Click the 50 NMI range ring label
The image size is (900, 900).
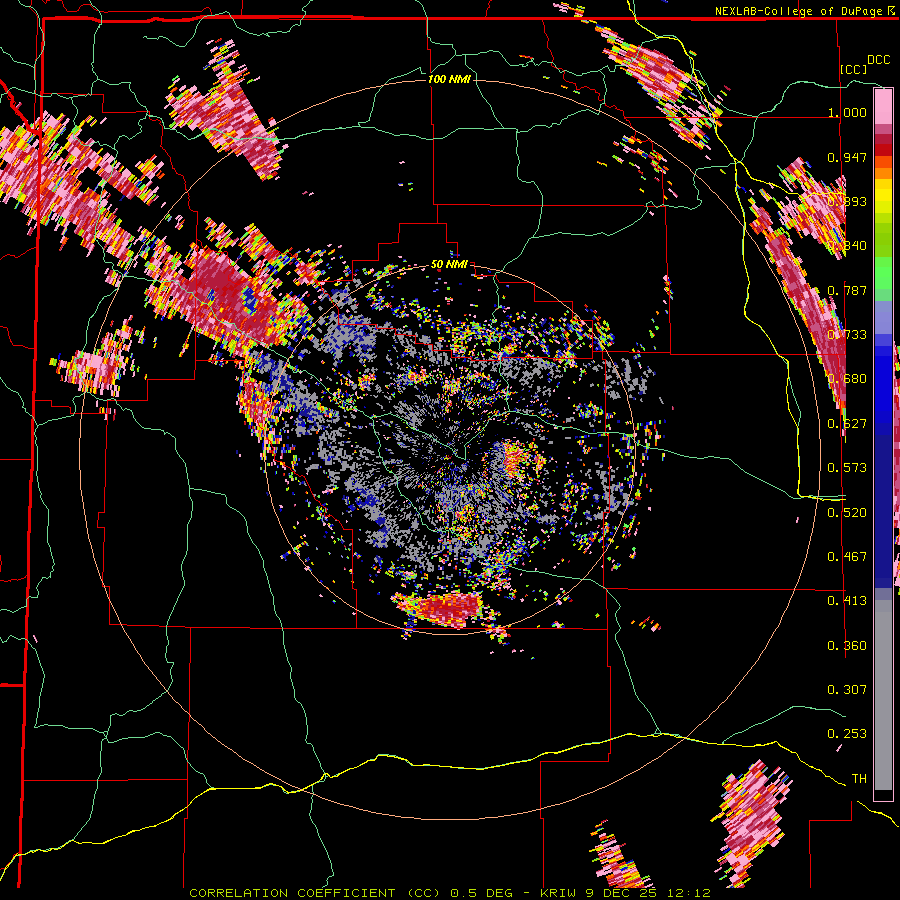[449, 265]
